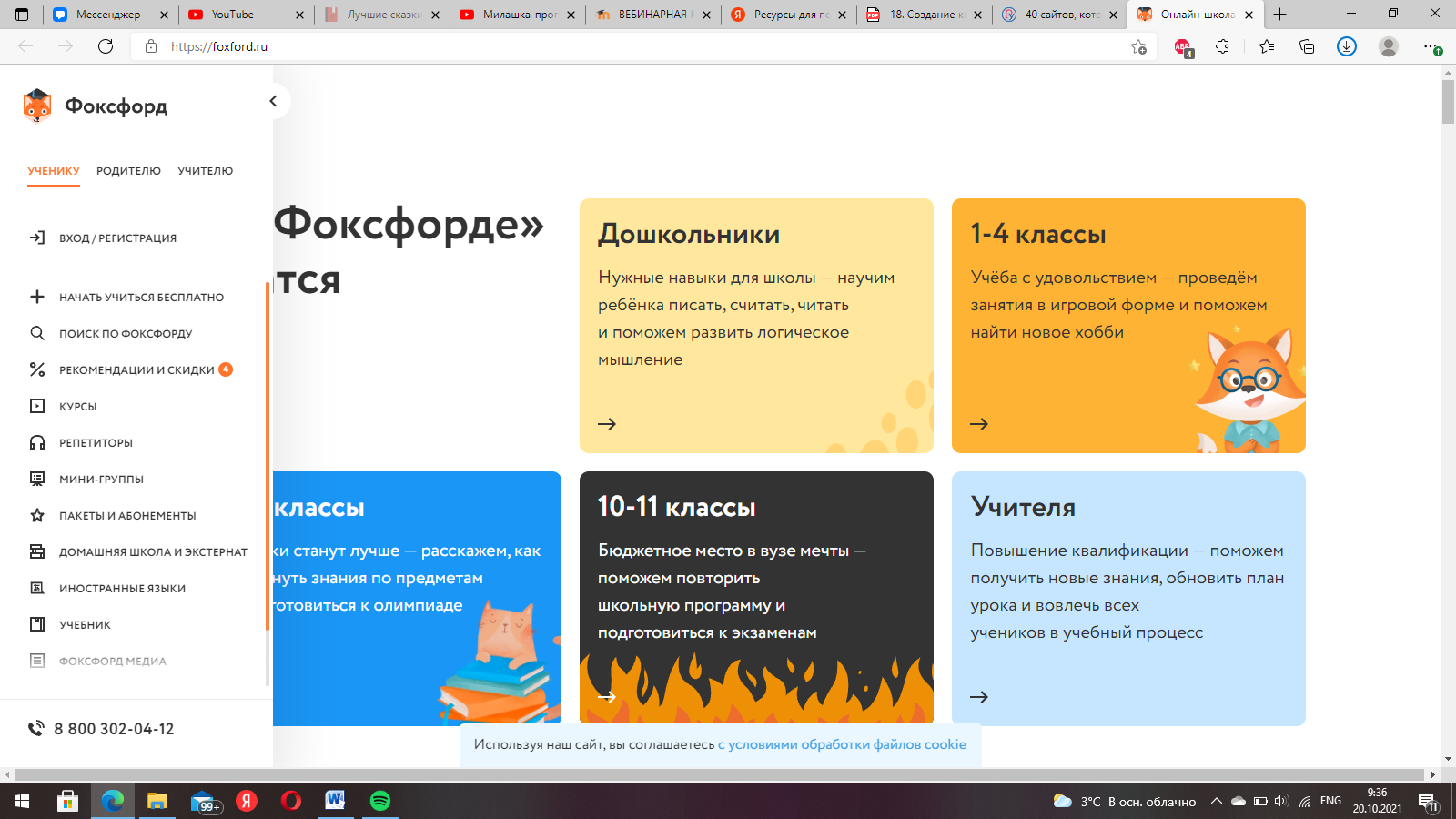Viewport: 1456px width, 819px height.
Task: Open ФОКСФОРД МЕДИА item
Action: tap(113, 662)
